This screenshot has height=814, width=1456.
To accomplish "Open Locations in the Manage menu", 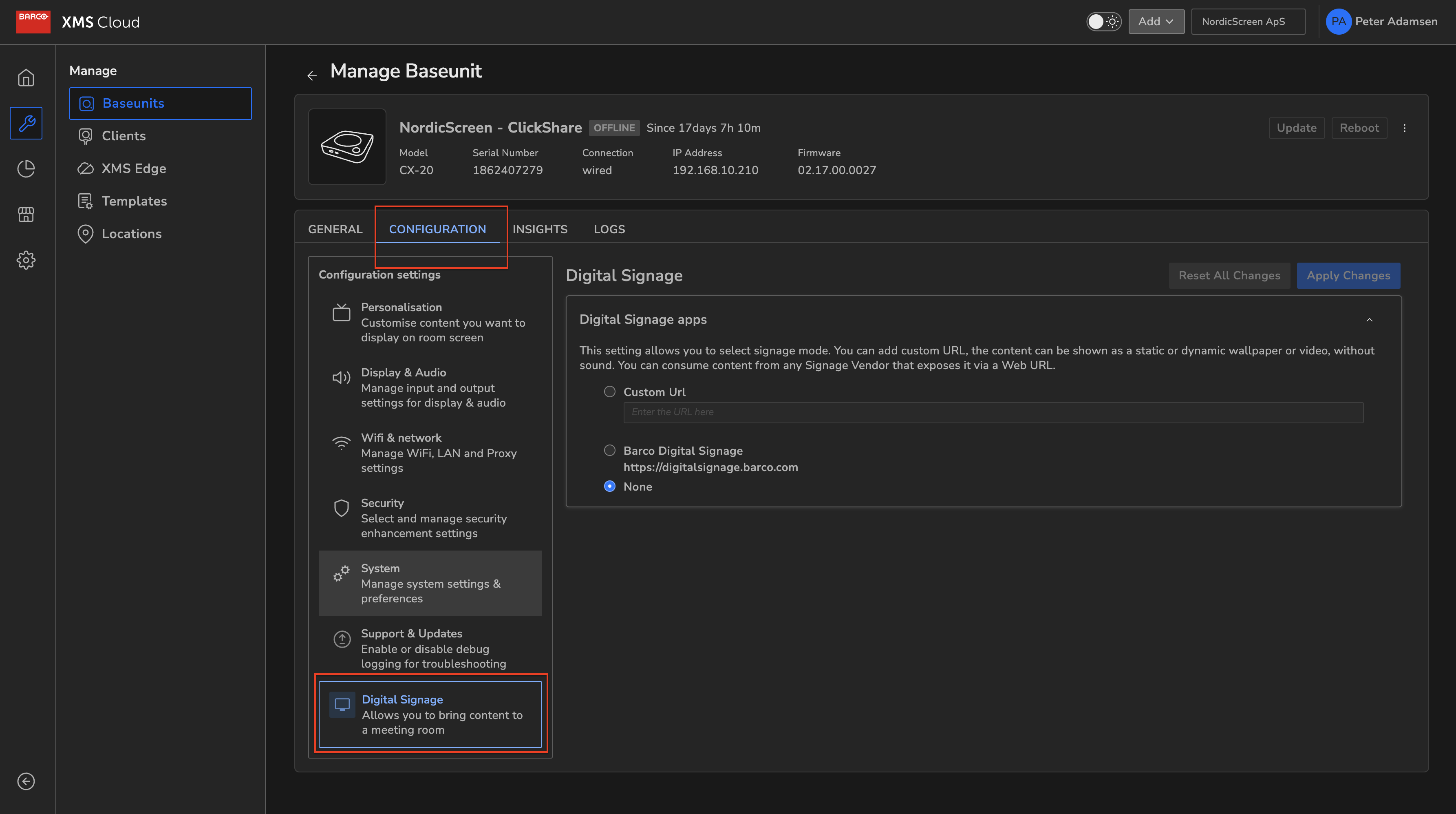I will coord(161,234).
